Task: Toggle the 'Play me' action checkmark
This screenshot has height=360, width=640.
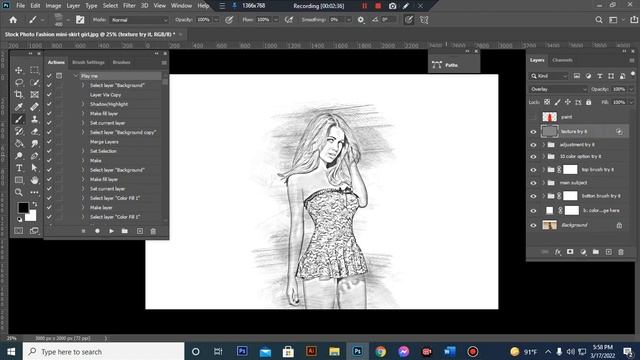Action: coord(49,76)
